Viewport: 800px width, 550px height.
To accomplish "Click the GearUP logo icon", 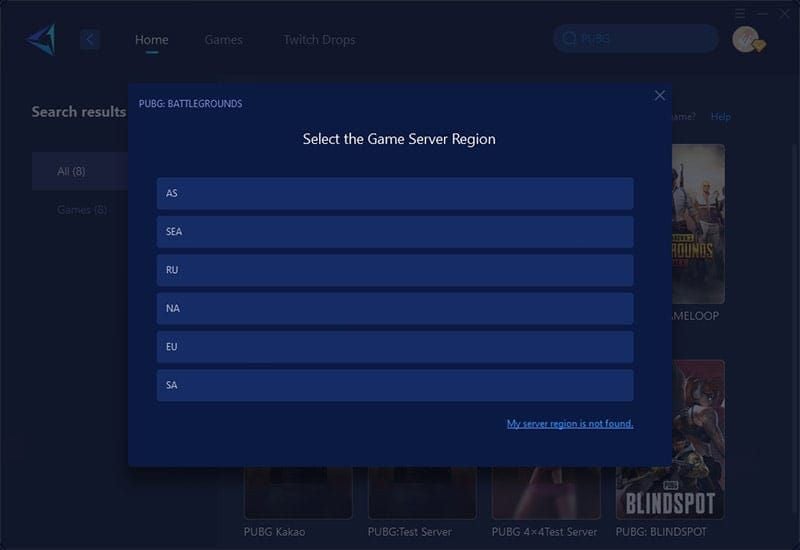I will pyautogui.click(x=41, y=39).
